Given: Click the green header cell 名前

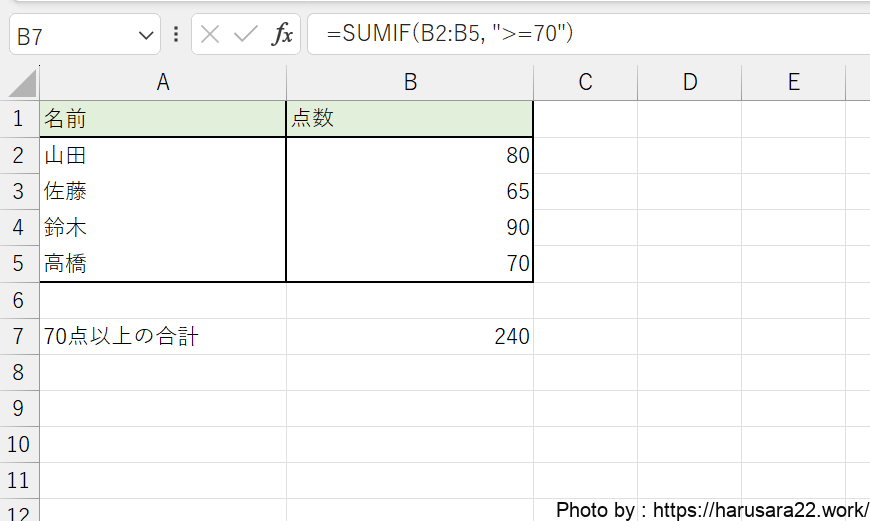Looking at the screenshot, I should point(163,119).
